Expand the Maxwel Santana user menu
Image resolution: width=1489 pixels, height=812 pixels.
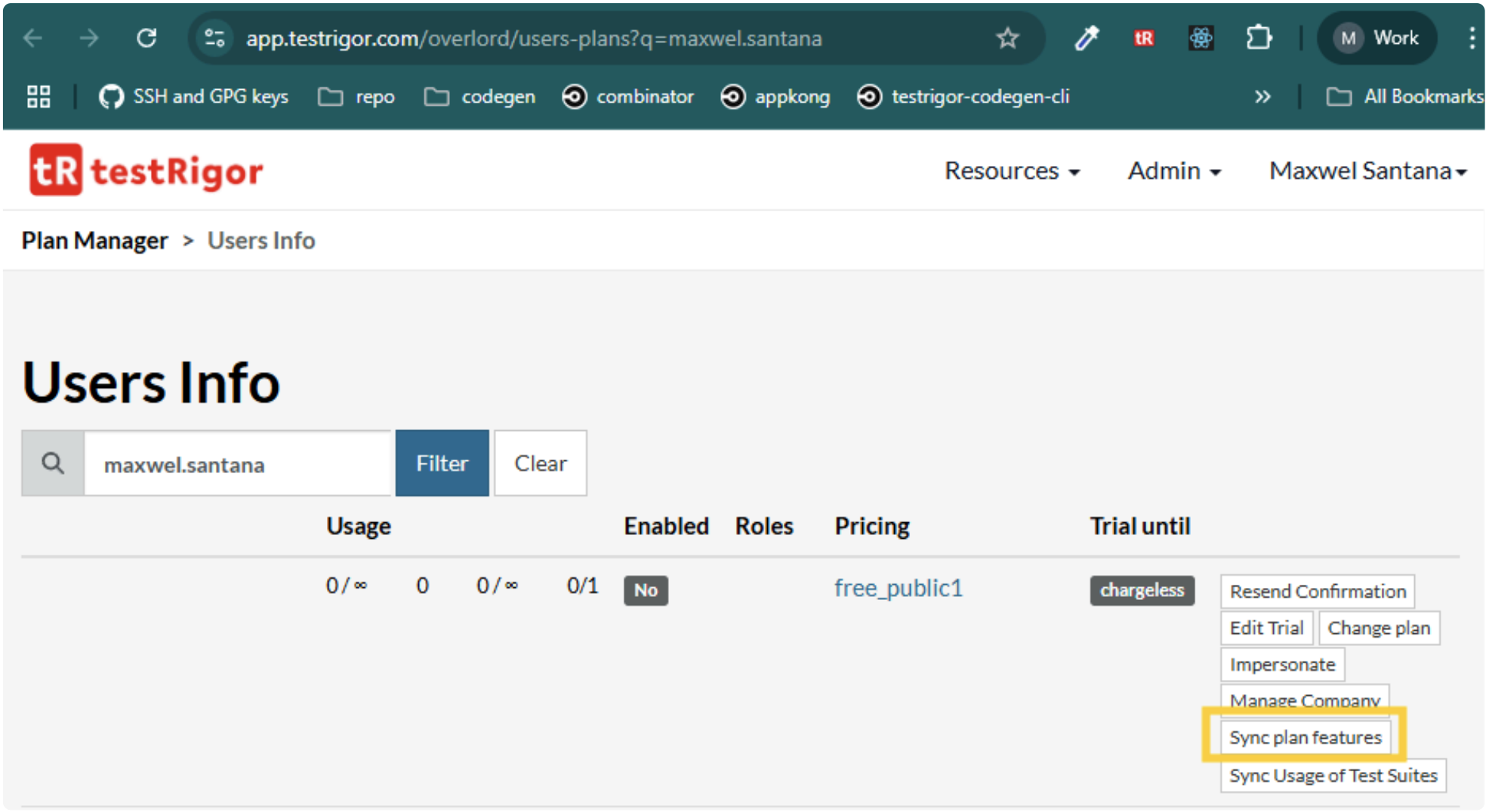1367,171
